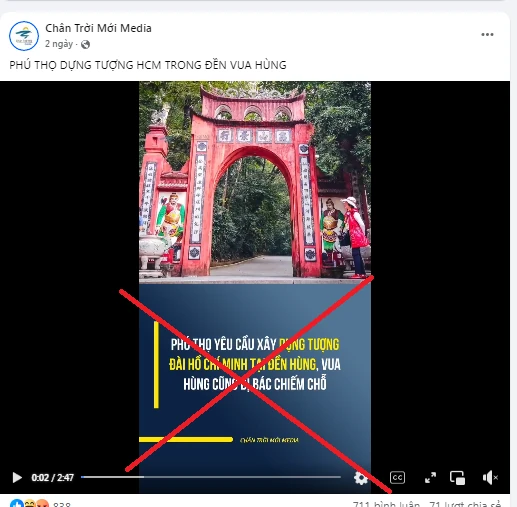Open the '711 bình luận' comments count
The image size is (517, 507).
[386, 504]
